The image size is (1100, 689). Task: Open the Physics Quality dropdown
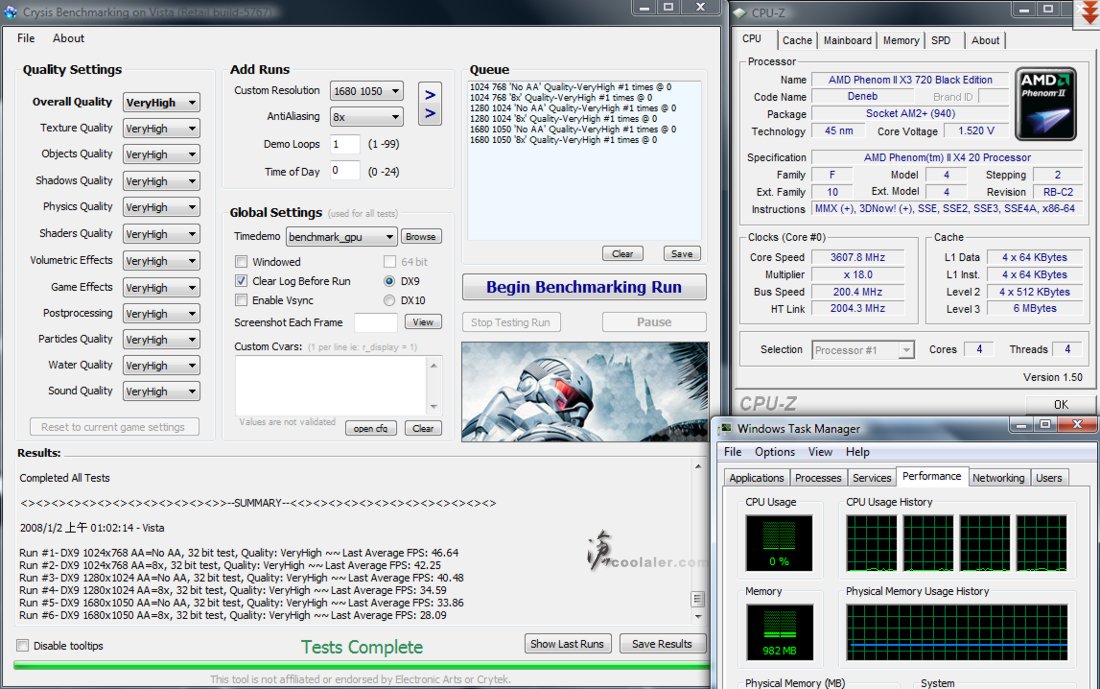click(161, 207)
